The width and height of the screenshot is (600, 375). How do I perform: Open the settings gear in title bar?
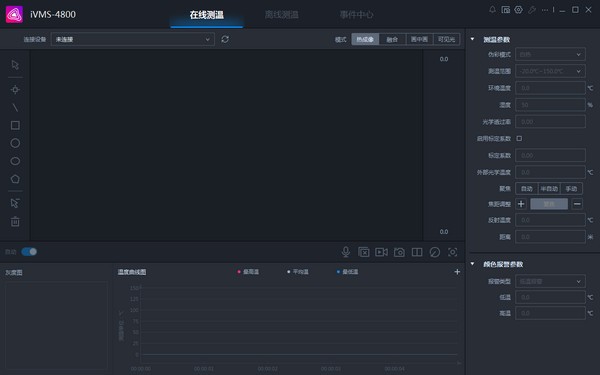(518, 10)
